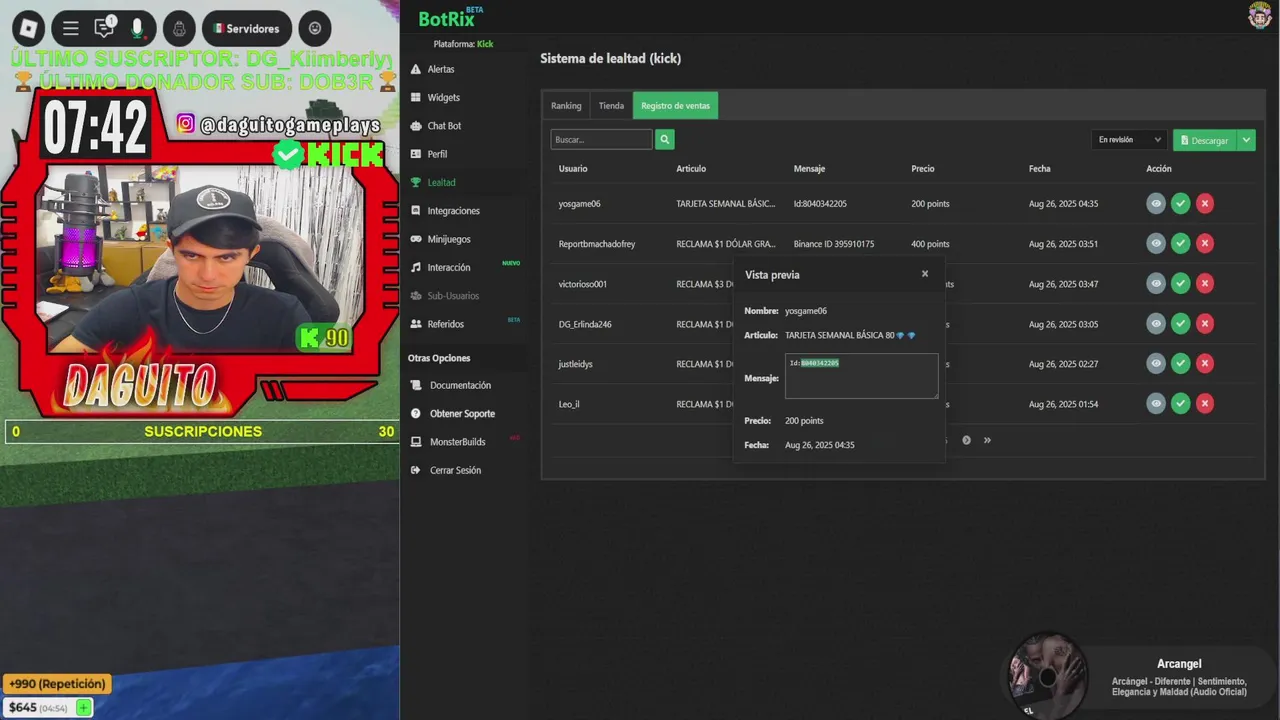The width and height of the screenshot is (1280, 720).
Task: Open Integraciones section
Action: coord(453,211)
